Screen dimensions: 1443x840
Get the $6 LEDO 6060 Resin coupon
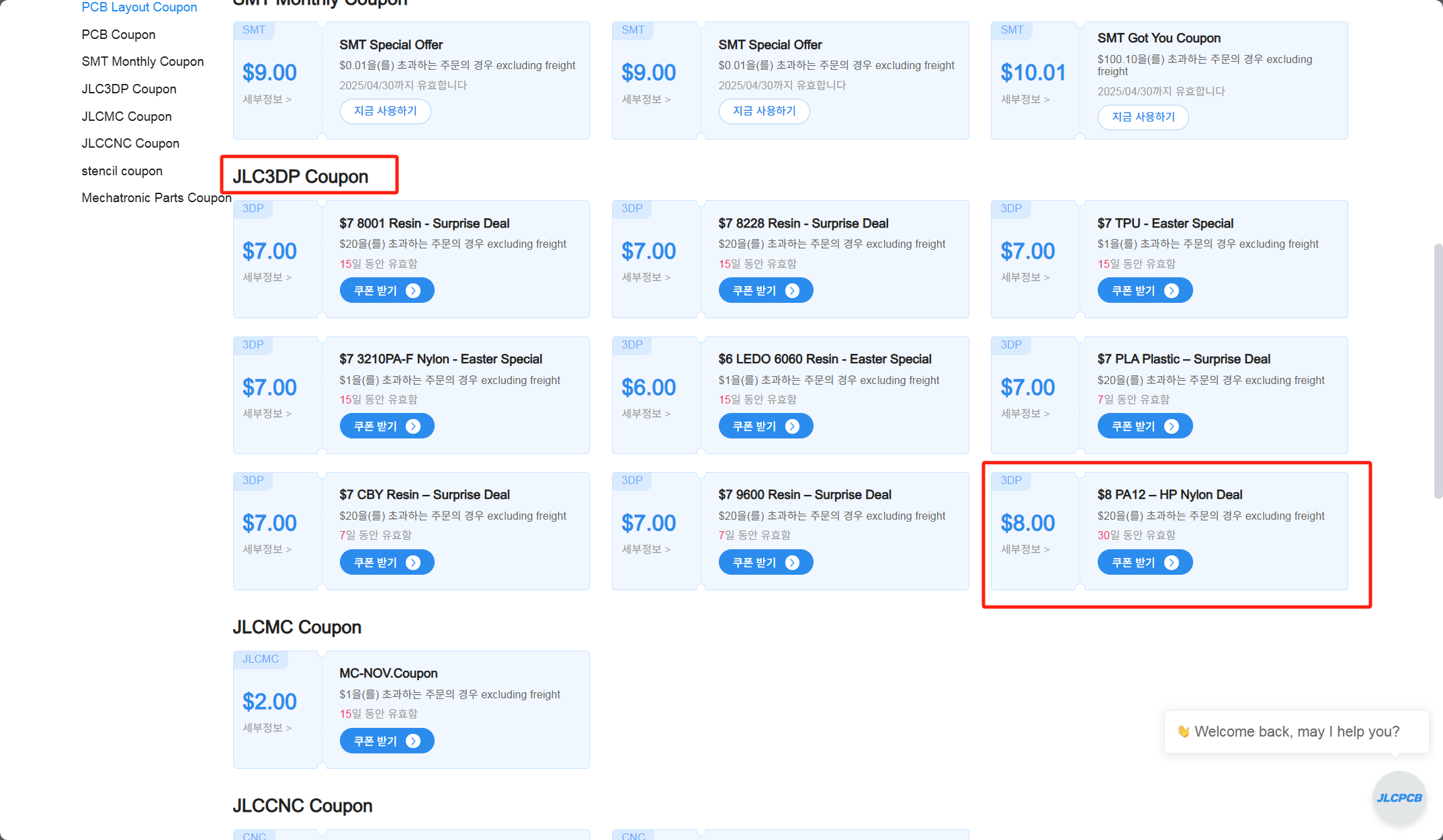point(766,426)
